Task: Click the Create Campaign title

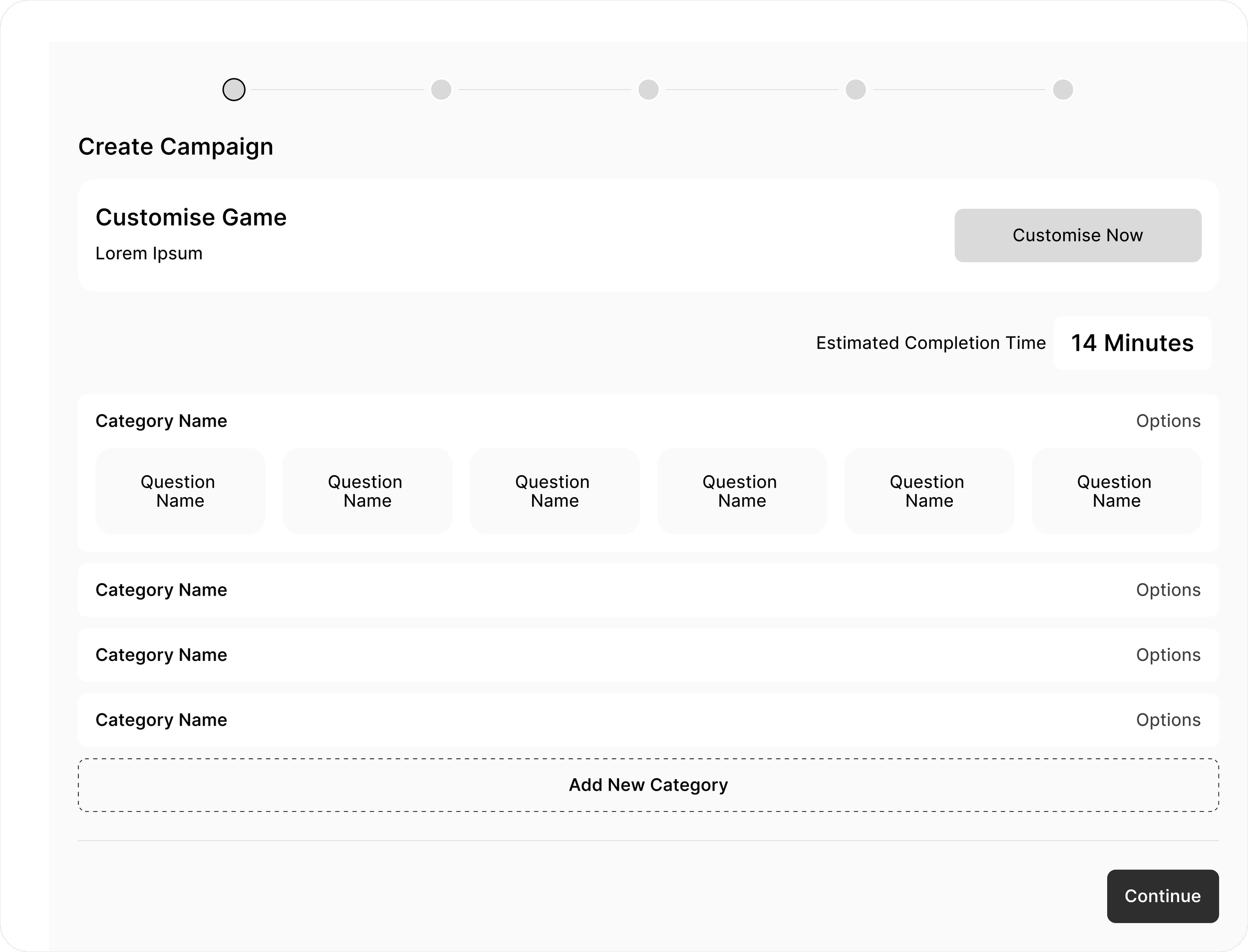Action: 176,147
